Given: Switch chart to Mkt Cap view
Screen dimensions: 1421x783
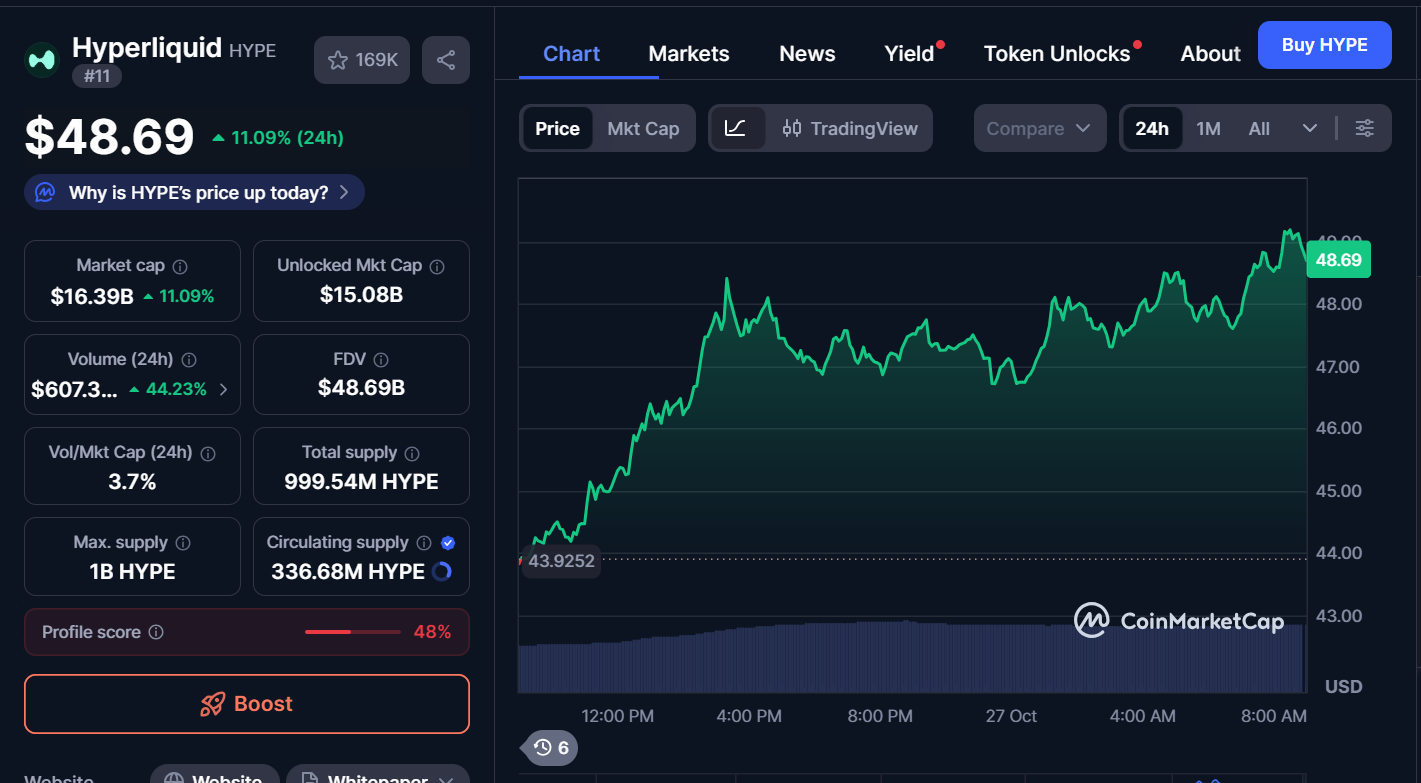Looking at the screenshot, I should click(643, 128).
